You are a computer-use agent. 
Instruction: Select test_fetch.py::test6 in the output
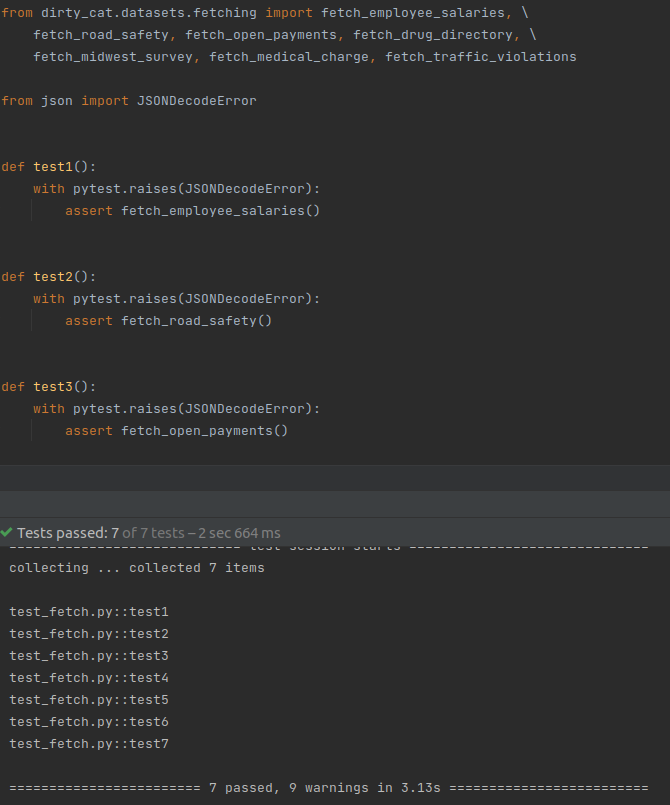(89, 722)
